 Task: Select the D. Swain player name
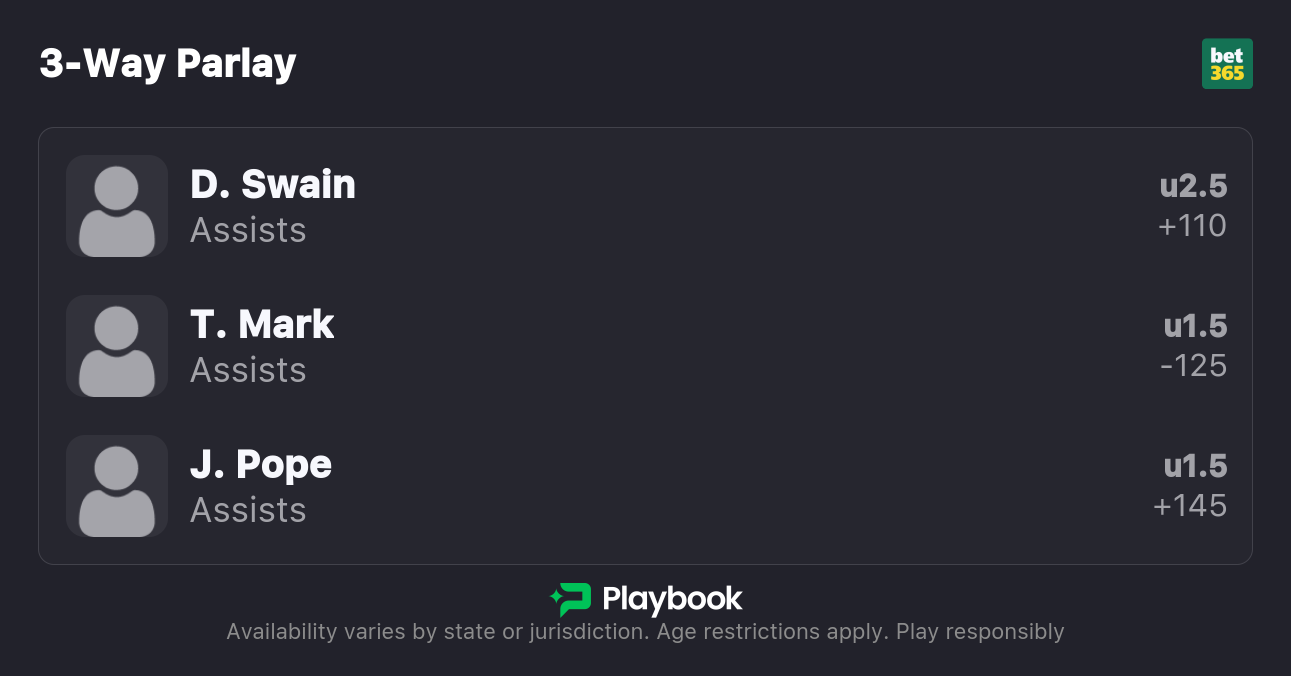click(x=273, y=184)
